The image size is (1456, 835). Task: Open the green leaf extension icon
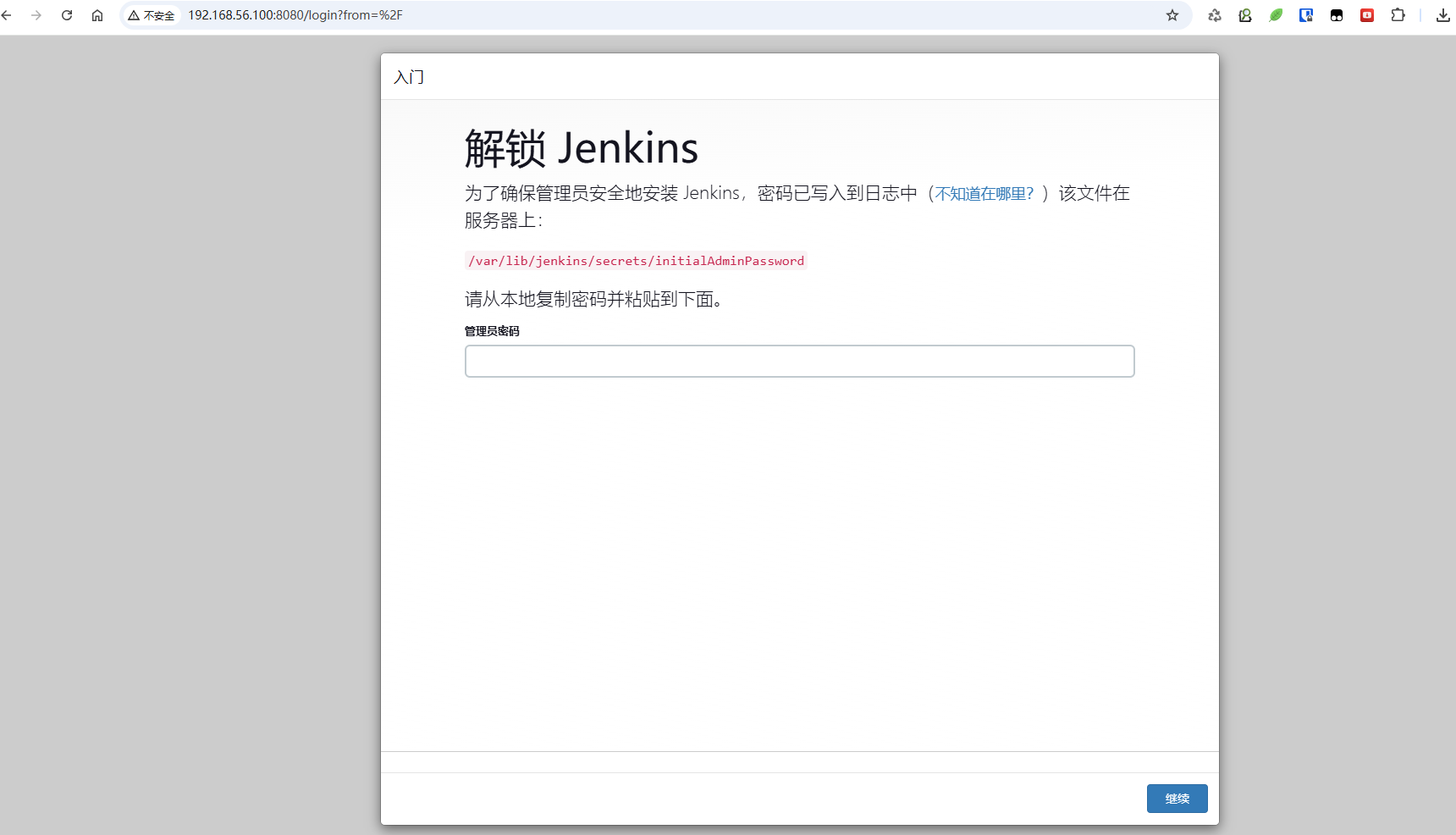coord(1276,15)
